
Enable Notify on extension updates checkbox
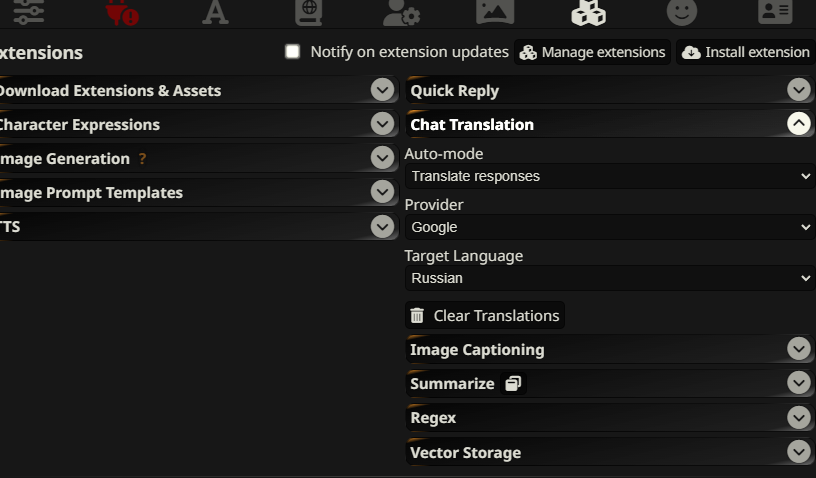(292, 51)
